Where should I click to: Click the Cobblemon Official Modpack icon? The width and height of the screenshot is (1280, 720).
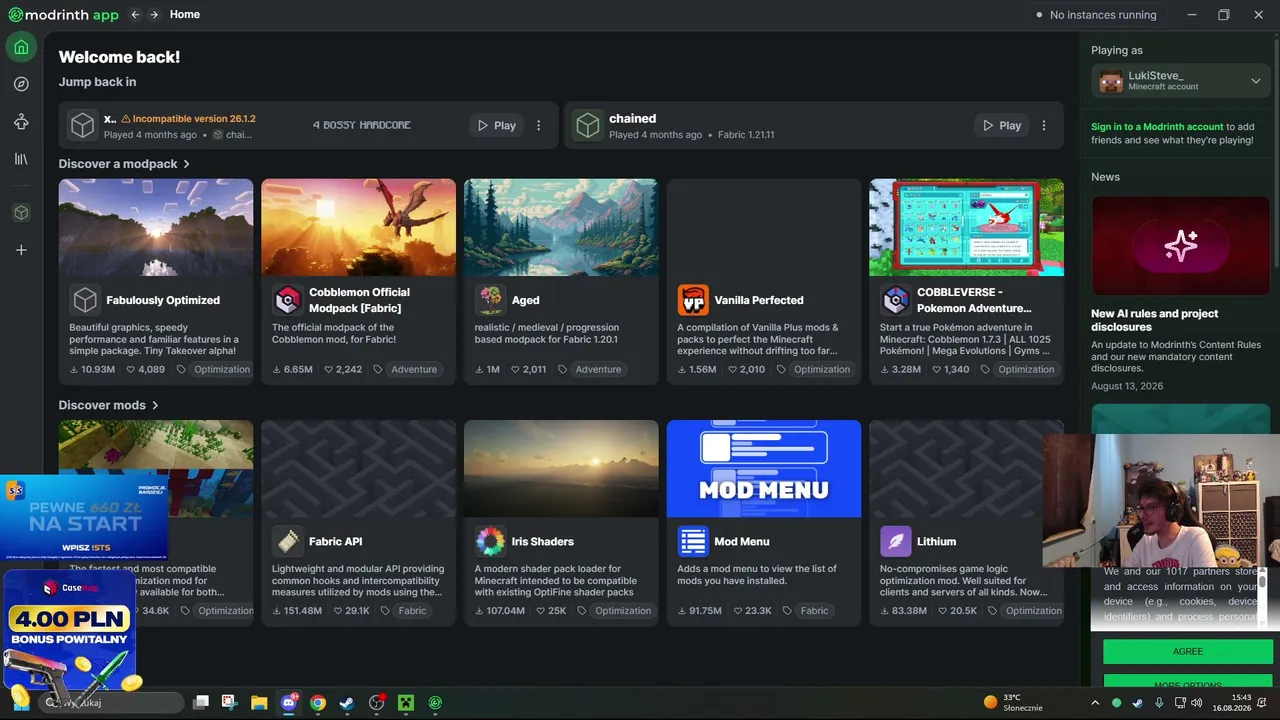click(x=288, y=300)
